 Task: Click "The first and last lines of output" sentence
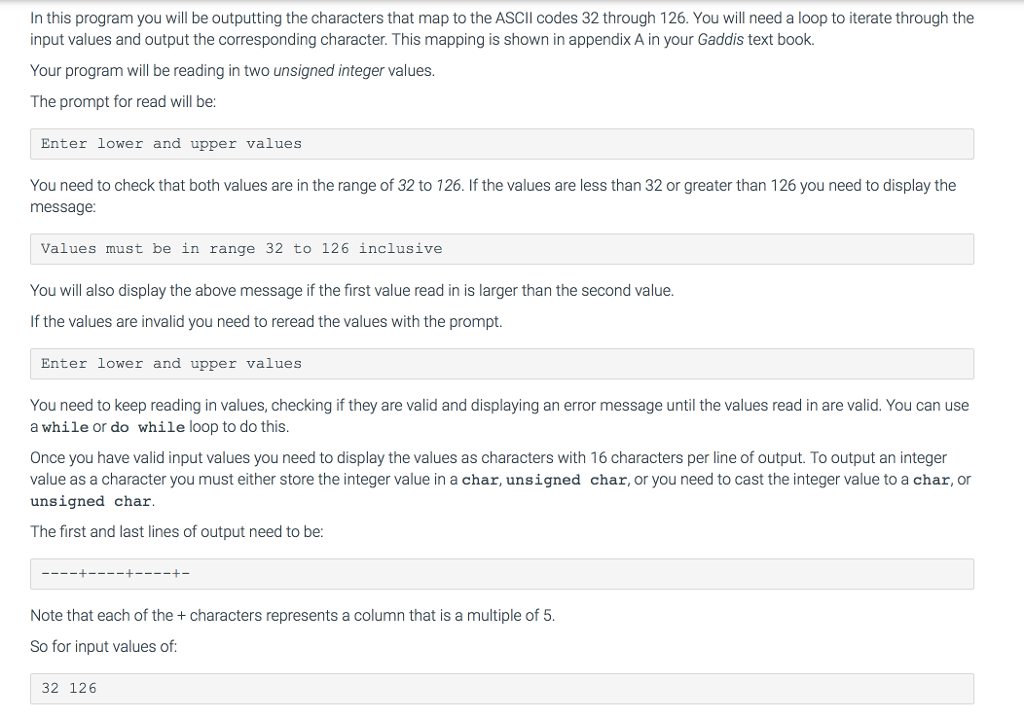click(177, 532)
